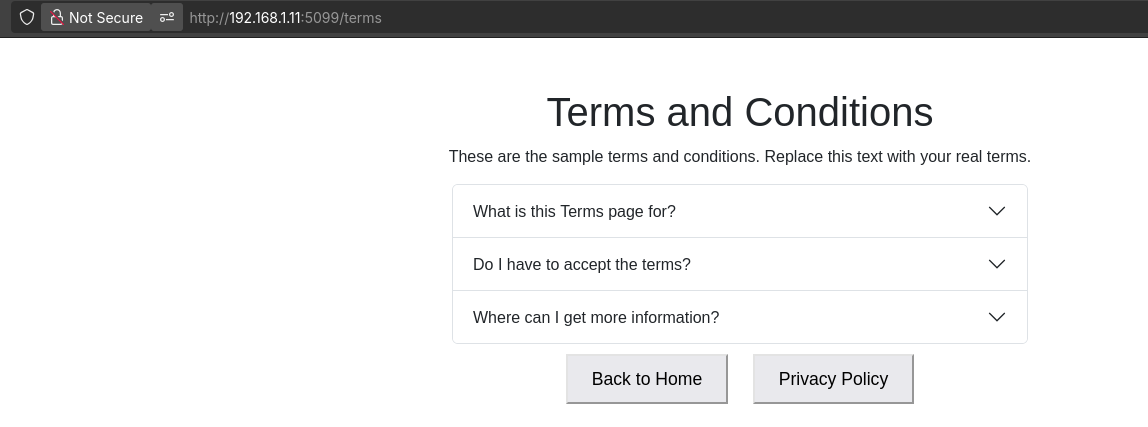Show the "Where can I get more information?" answer
This screenshot has width=1148, height=427.
tap(739, 317)
